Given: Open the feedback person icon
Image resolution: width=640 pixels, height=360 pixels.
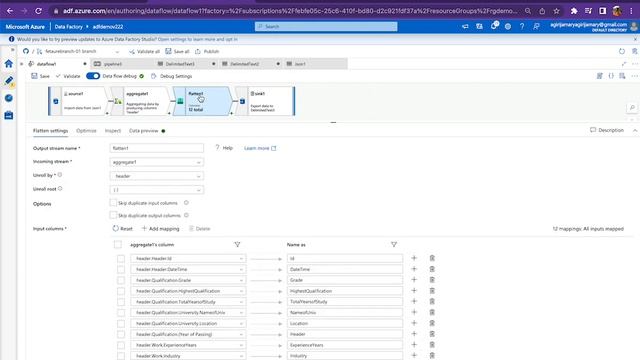Looking at the screenshot, I should (x=536, y=27).
